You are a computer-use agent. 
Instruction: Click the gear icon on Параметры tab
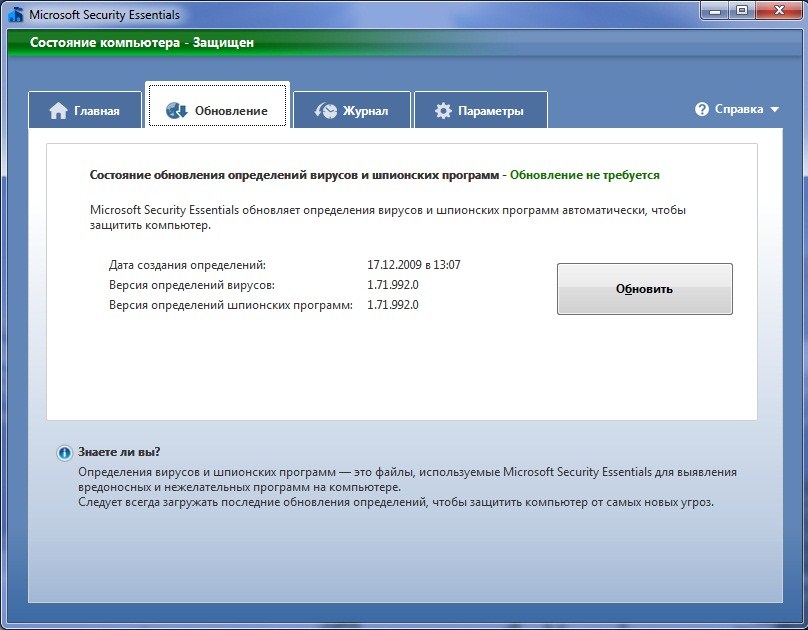point(443,111)
